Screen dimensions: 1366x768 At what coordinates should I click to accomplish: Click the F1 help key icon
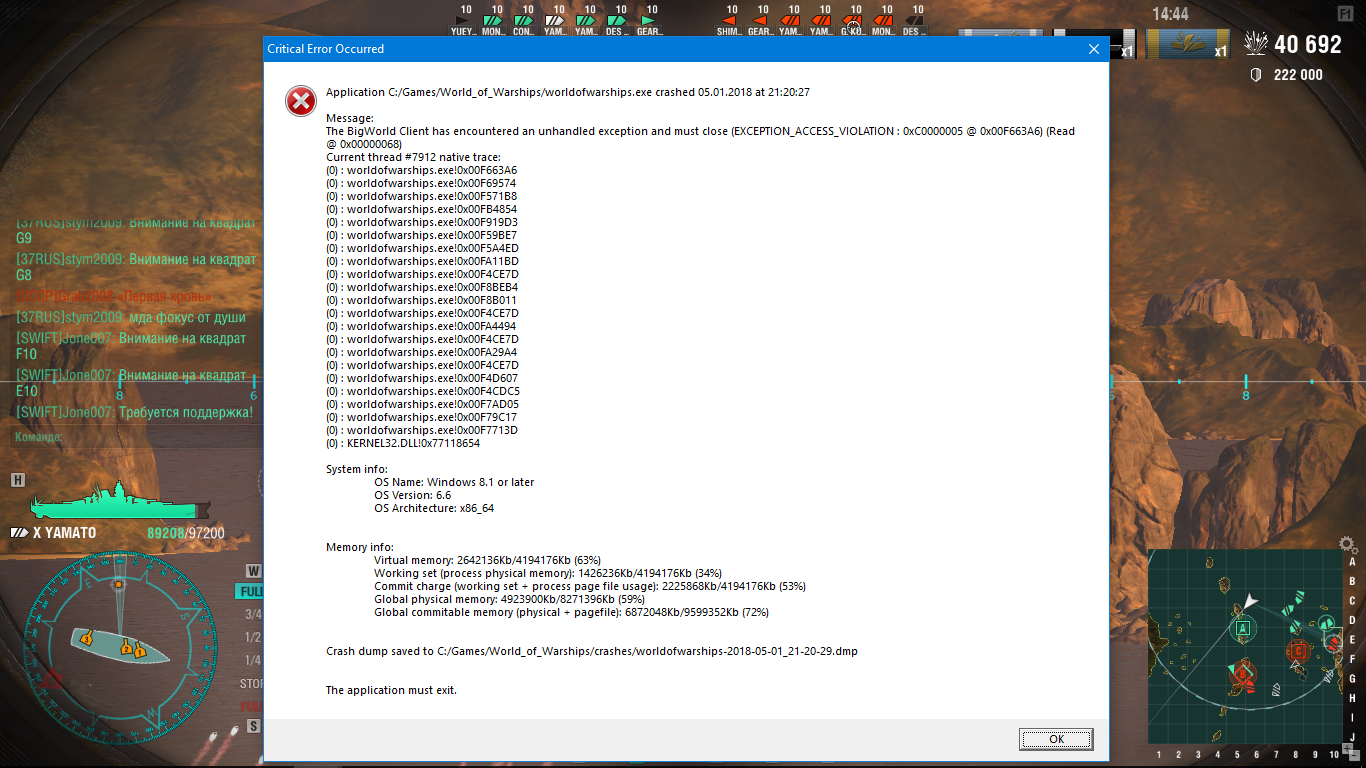[x=1346, y=14]
